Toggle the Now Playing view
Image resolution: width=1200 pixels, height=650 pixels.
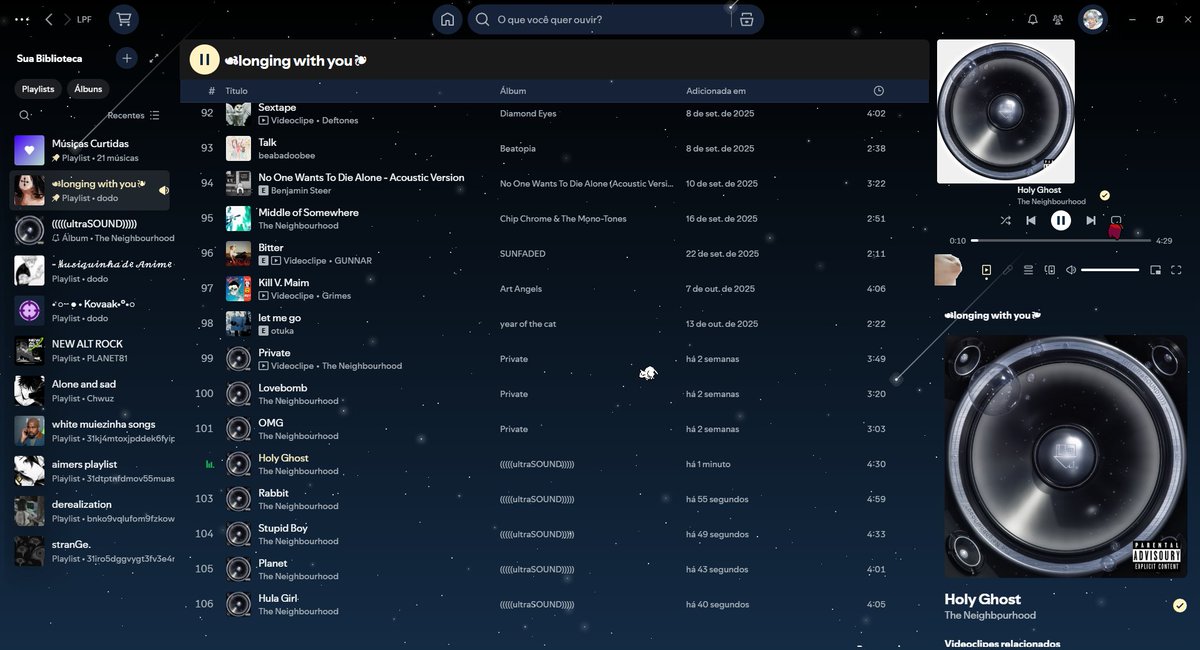coord(986,270)
